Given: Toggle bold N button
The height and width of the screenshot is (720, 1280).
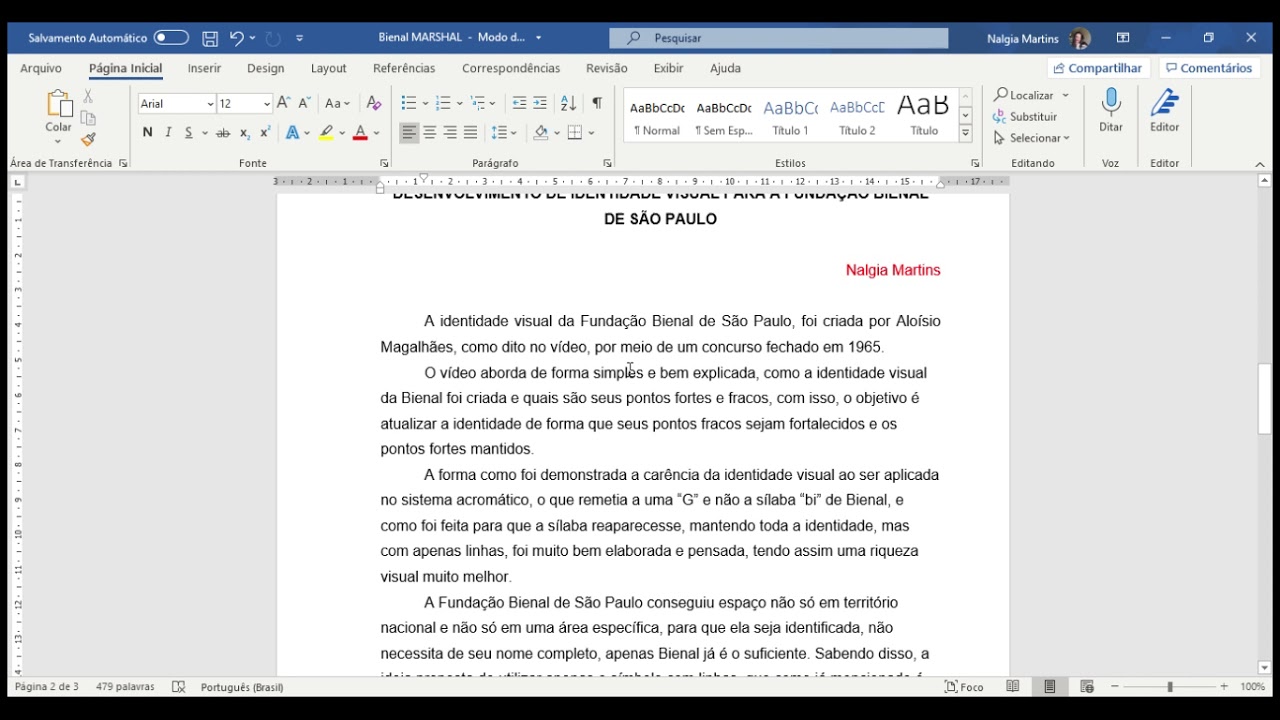Looking at the screenshot, I should pos(148,133).
